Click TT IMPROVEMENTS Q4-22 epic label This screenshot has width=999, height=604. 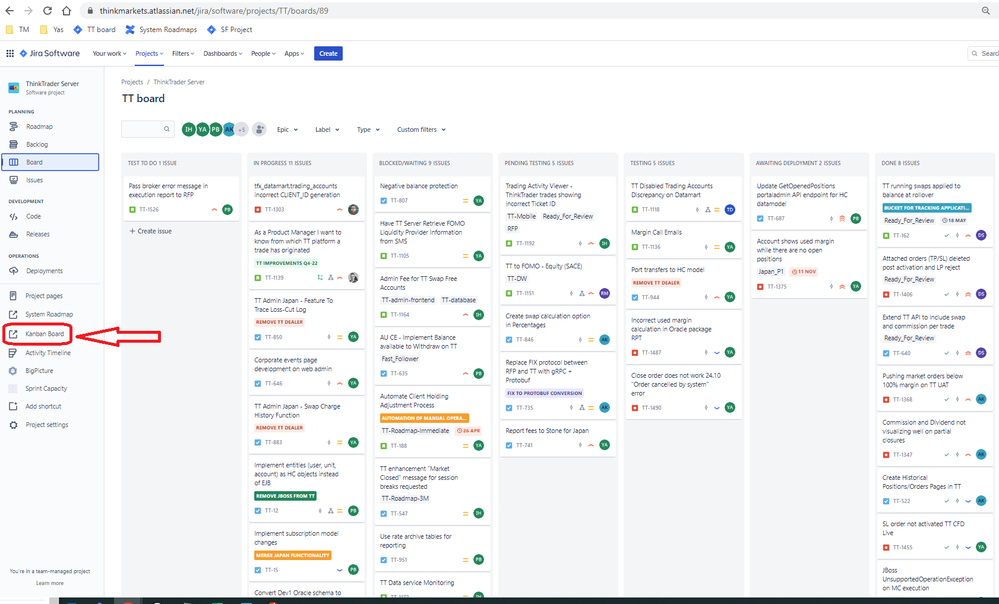(x=287, y=263)
